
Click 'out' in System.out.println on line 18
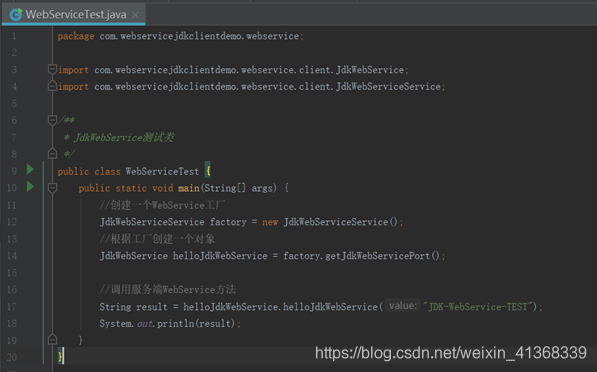[x=145, y=324]
